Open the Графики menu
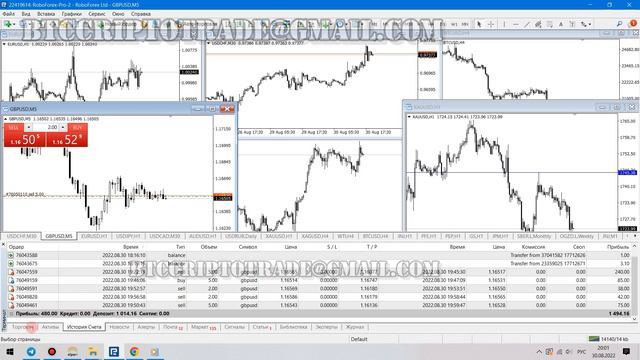This screenshot has width=640, height=360. point(71,14)
